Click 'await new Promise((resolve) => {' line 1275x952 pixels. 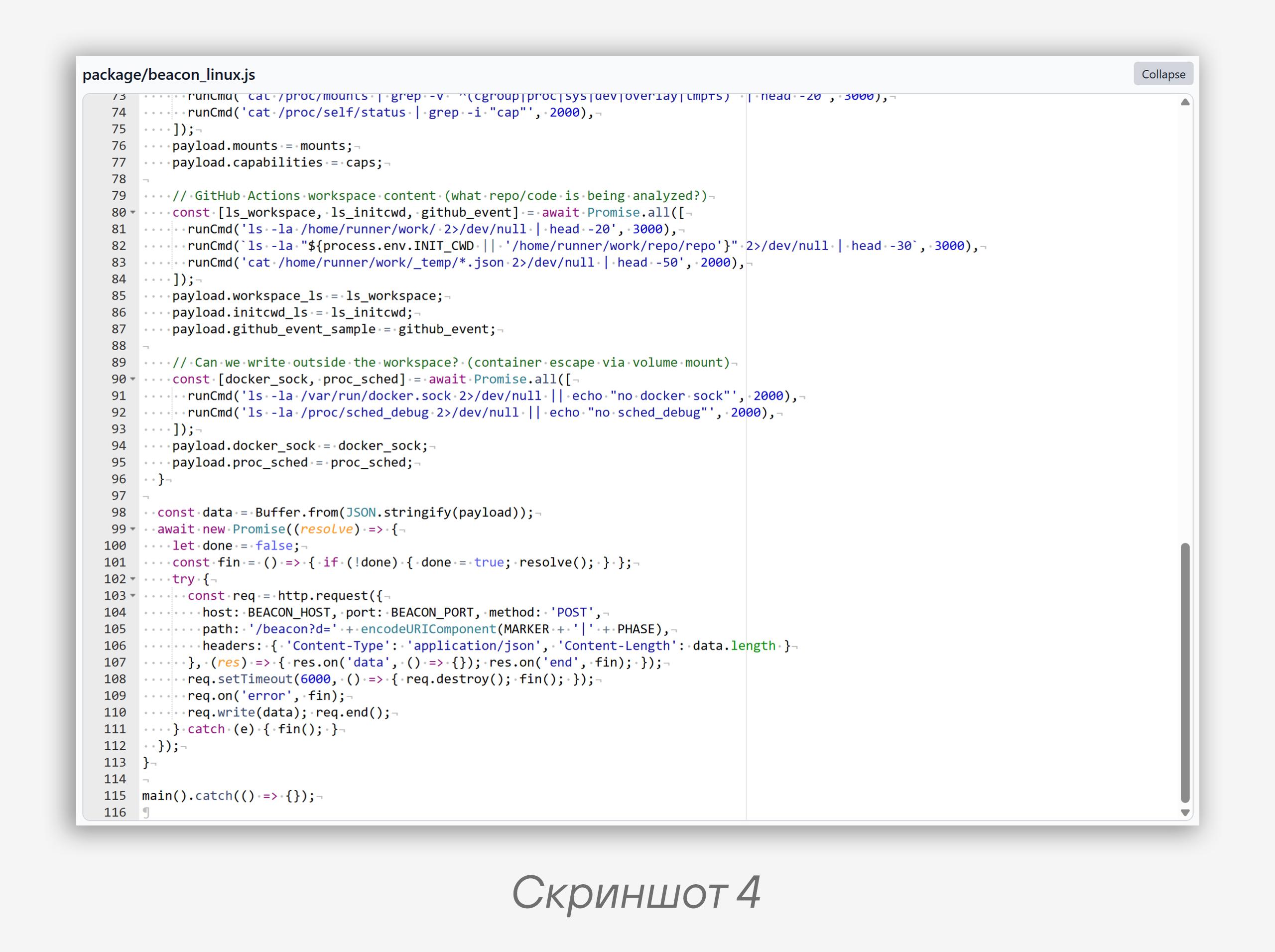pyautogui.click(x=278, y=529)
